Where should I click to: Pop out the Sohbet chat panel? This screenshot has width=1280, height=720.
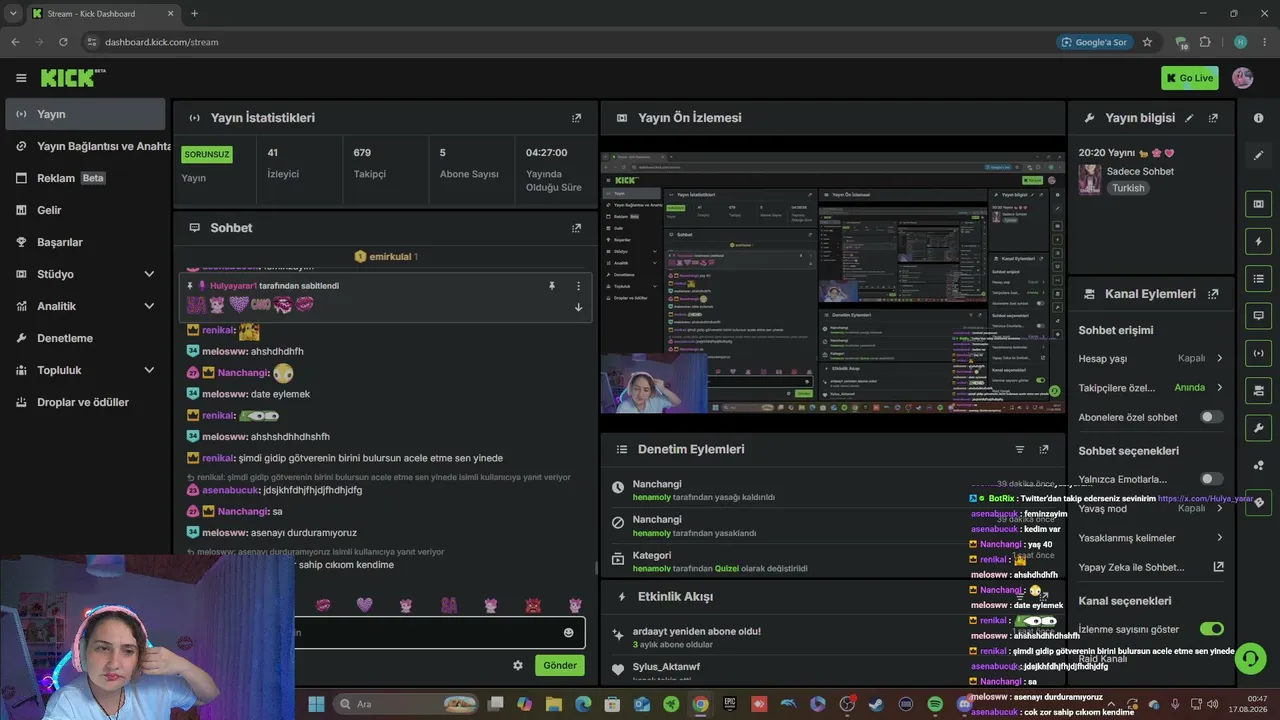point(576,228)
